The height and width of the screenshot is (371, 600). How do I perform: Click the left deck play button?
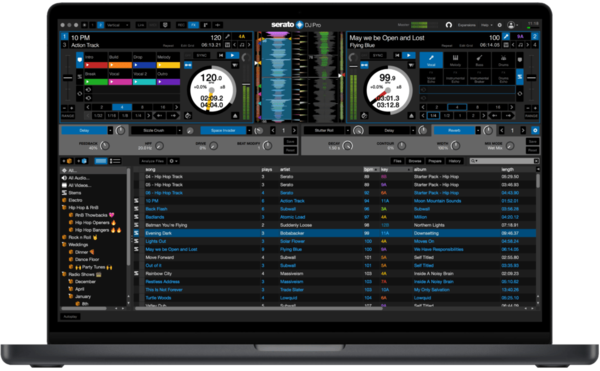click(x=232, y=55)
